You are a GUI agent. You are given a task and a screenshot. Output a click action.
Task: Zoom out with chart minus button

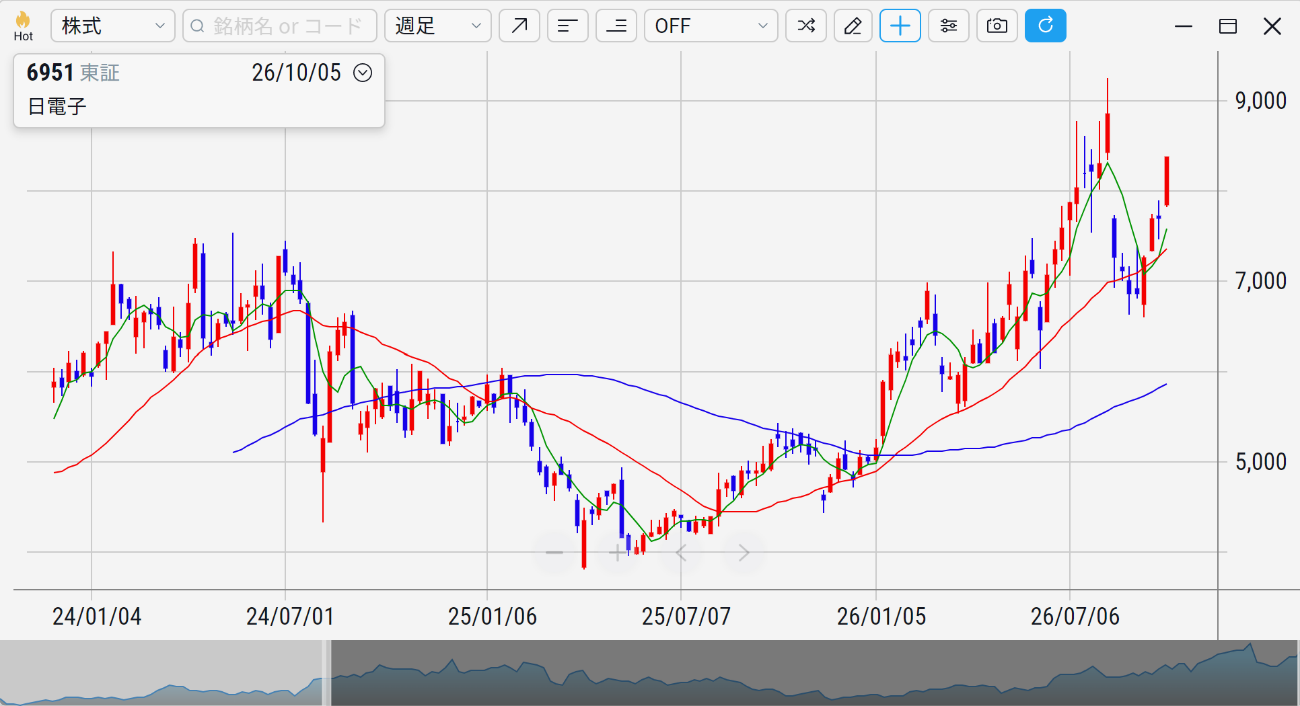click(x=555, y=553)
